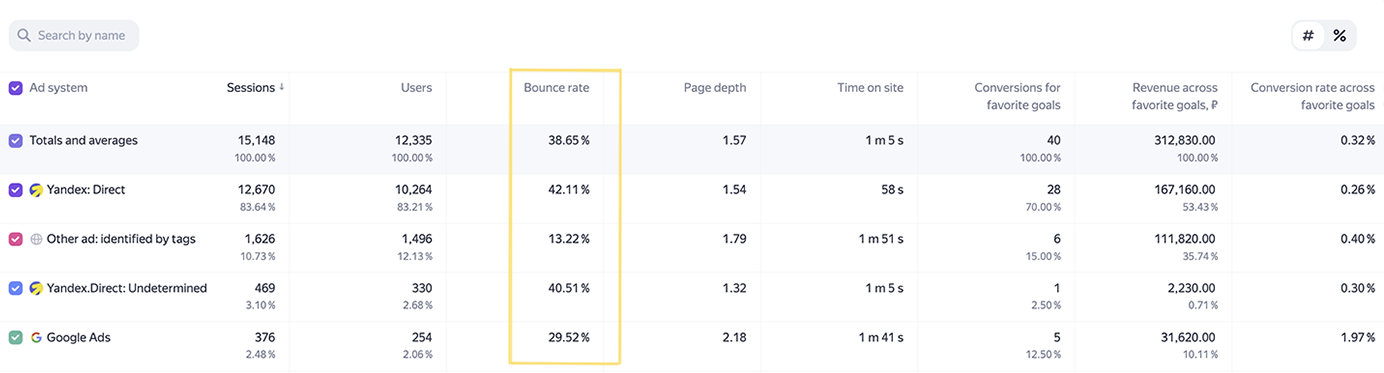Uncheck the Yandex: Direct row checkbox
Viewport: 1384px width, 373px height.
point(15,190)
